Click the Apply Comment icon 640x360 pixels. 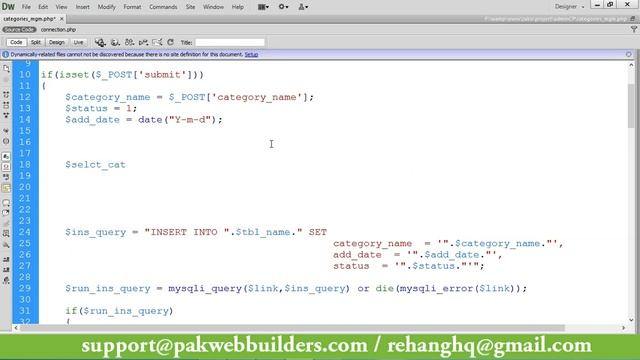click(x=6, y=202)
